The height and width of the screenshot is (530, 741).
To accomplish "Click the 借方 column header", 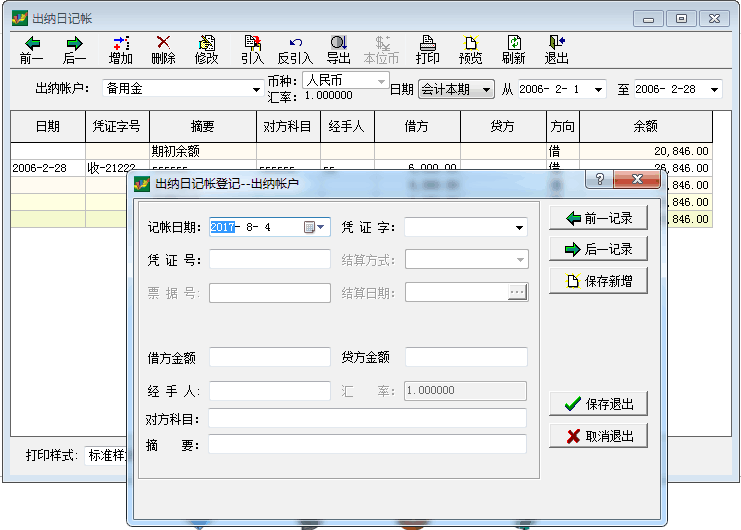I will click(417, 127).
